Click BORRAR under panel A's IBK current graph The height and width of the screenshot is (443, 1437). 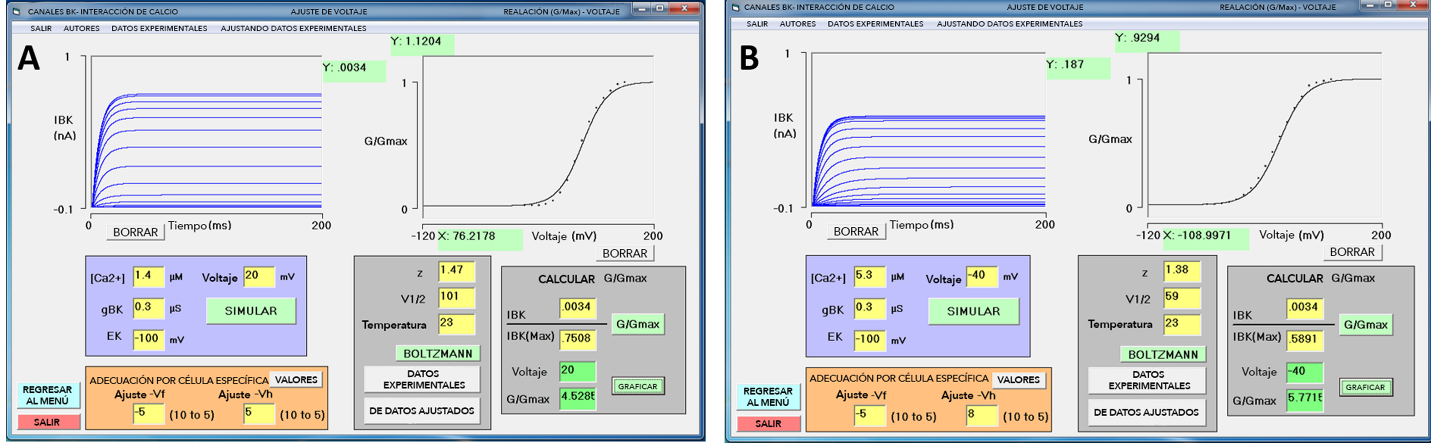(x=136, y=232)
